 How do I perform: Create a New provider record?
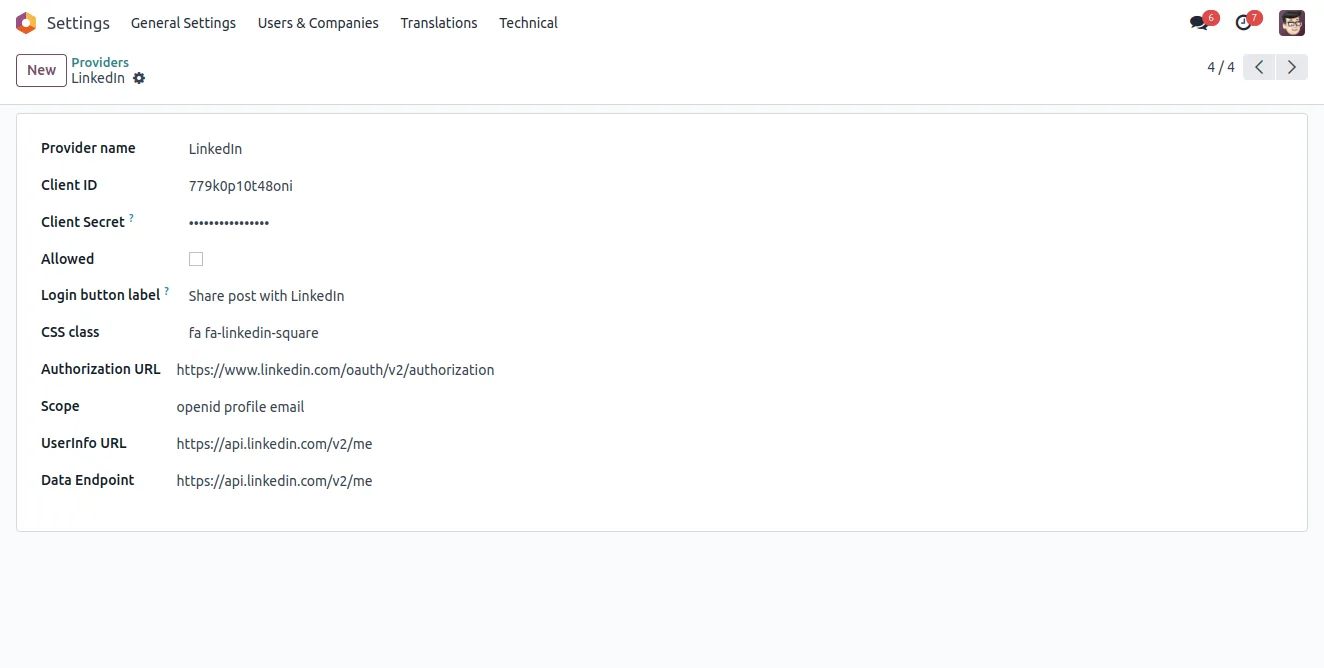42,70
